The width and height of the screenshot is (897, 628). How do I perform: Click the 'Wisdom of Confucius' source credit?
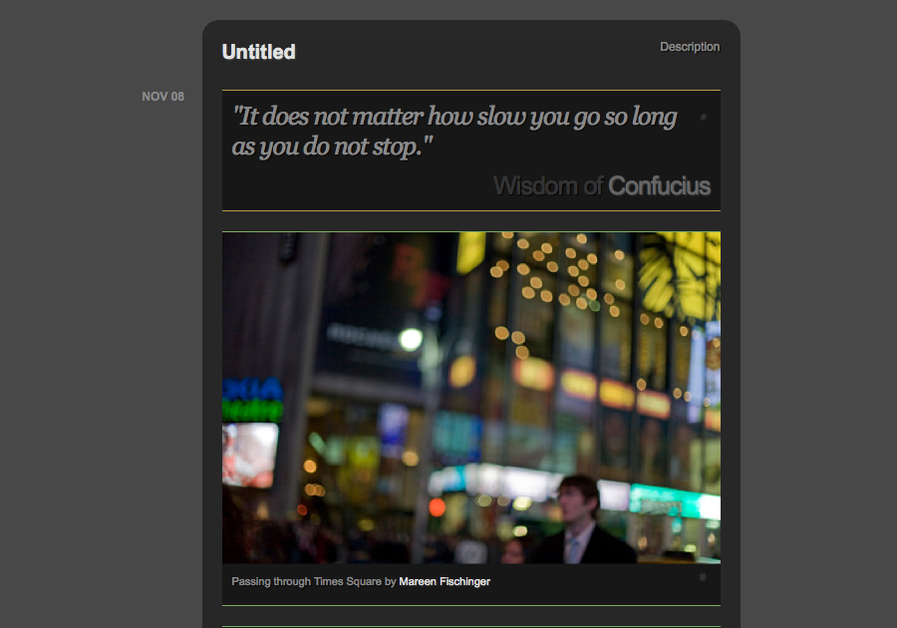(x=602, y=185)
